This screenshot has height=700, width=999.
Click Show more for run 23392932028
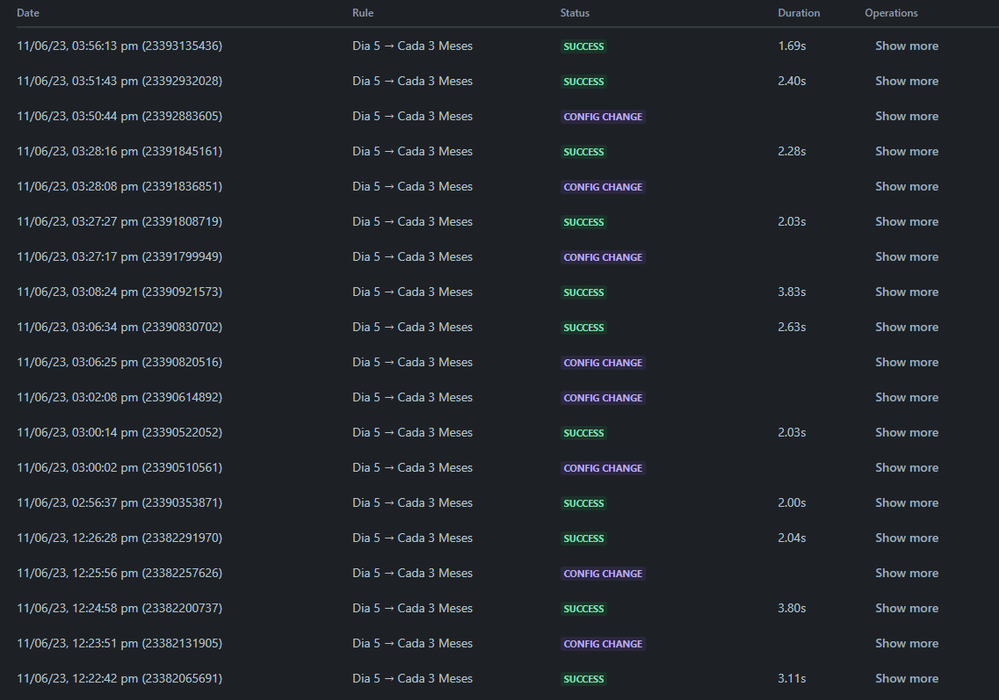(906, 81)
